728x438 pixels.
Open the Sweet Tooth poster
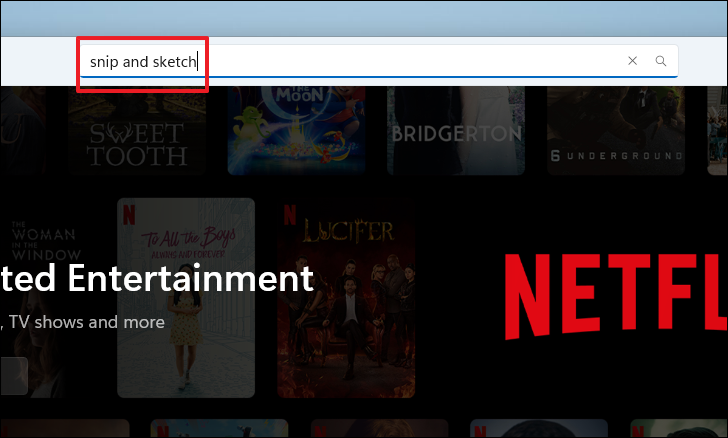[x=137, y=131]
